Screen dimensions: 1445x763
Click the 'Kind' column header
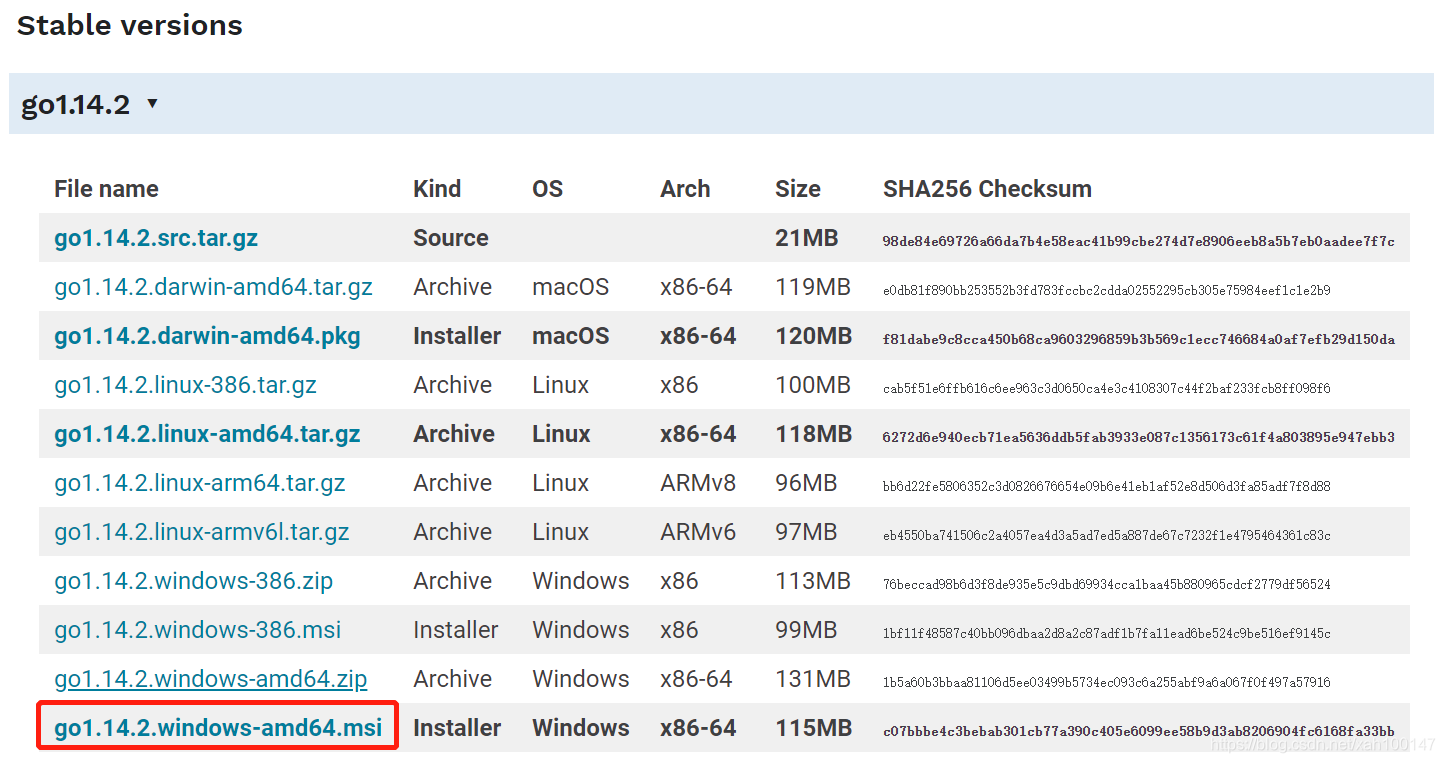click(x=437, y=189)
